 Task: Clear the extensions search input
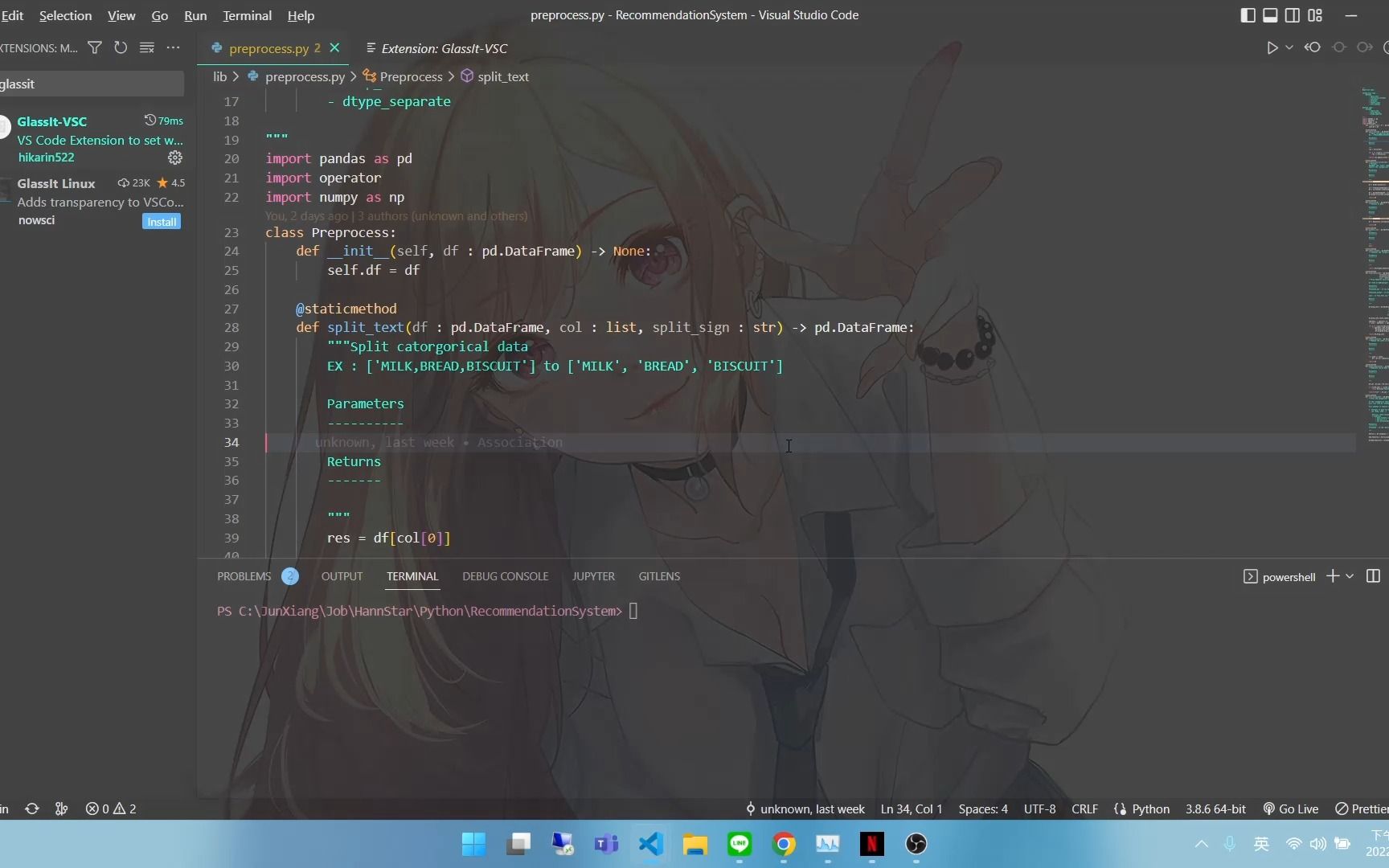[x=147, y=47]
